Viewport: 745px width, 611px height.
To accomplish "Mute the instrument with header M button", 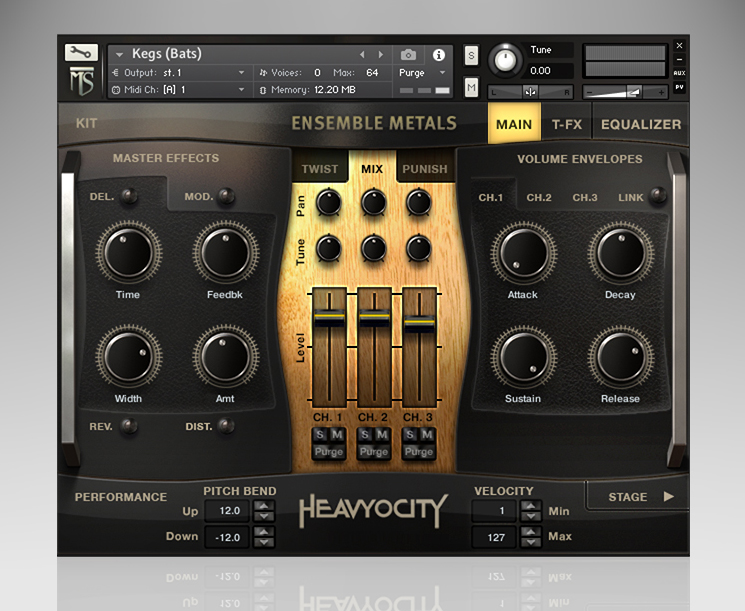I will [x=471, y=87].
